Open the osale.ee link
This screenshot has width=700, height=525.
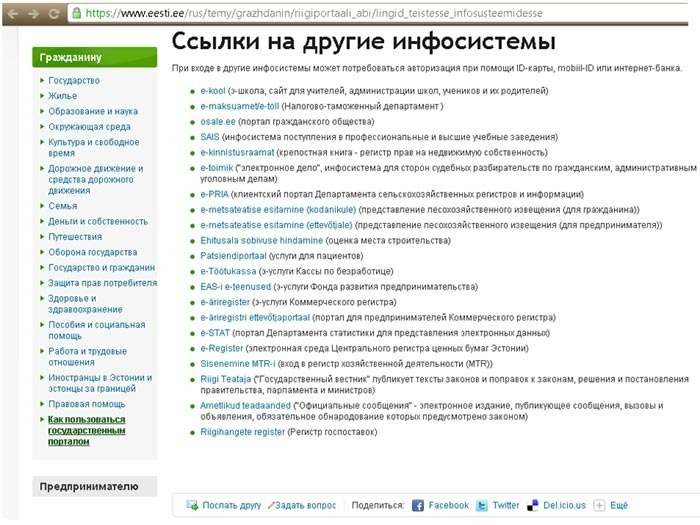point(218,122)
